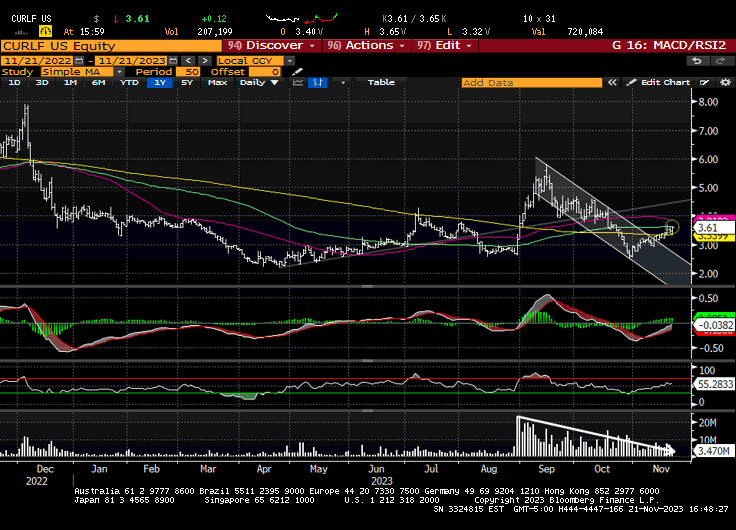Click the volume value 3.470M label
This screenshot has width=736, height=530.
(x=713, y=452)
